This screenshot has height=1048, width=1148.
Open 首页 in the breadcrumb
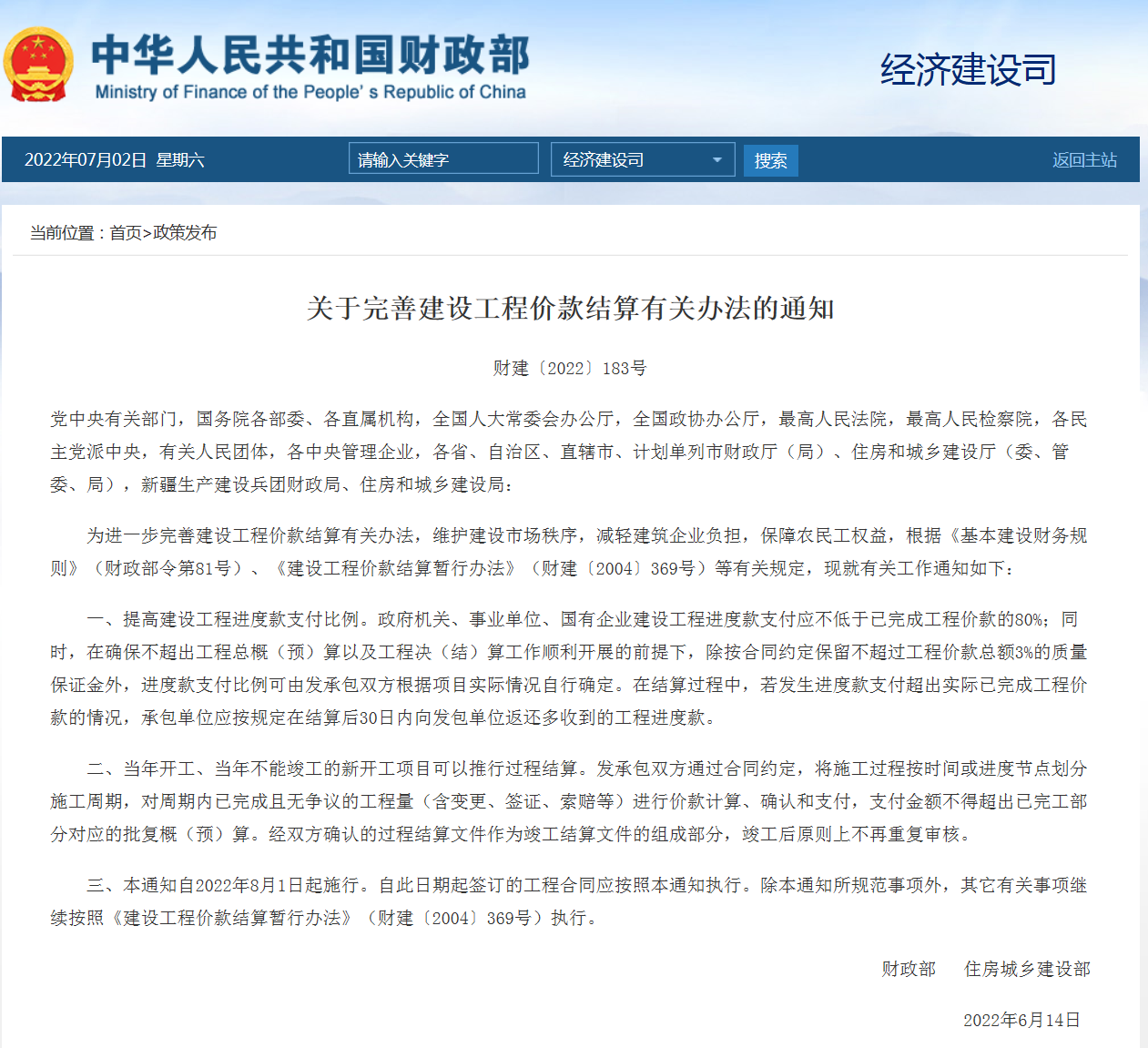coord(126,233)
